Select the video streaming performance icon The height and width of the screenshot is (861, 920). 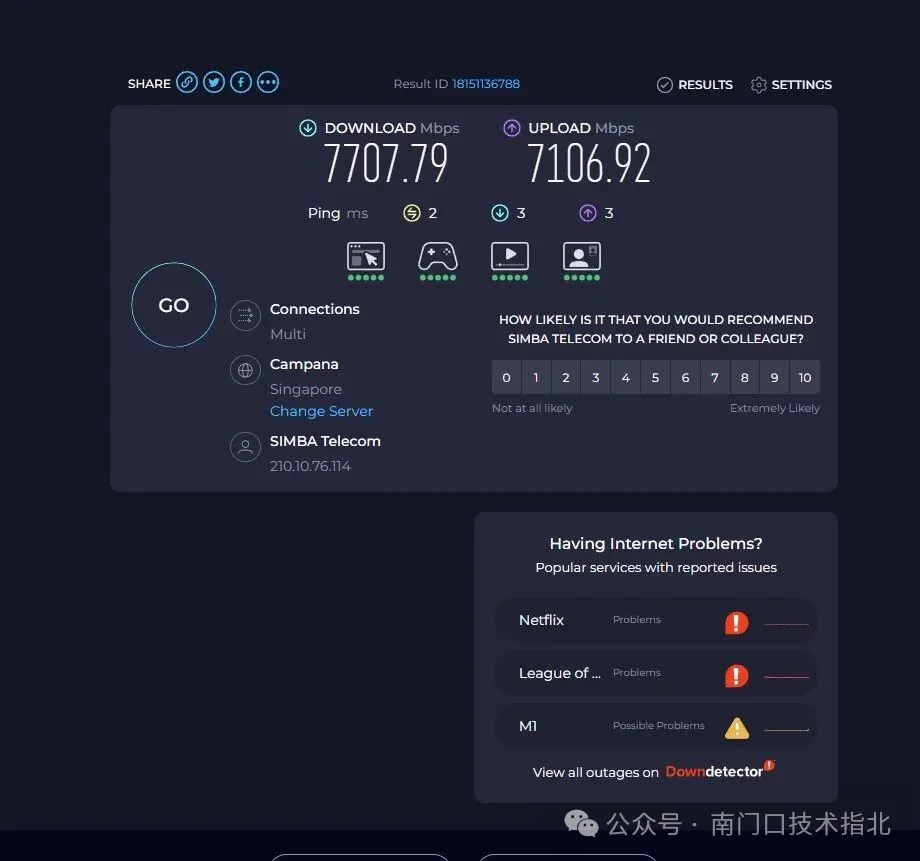(x=509, y=258)
